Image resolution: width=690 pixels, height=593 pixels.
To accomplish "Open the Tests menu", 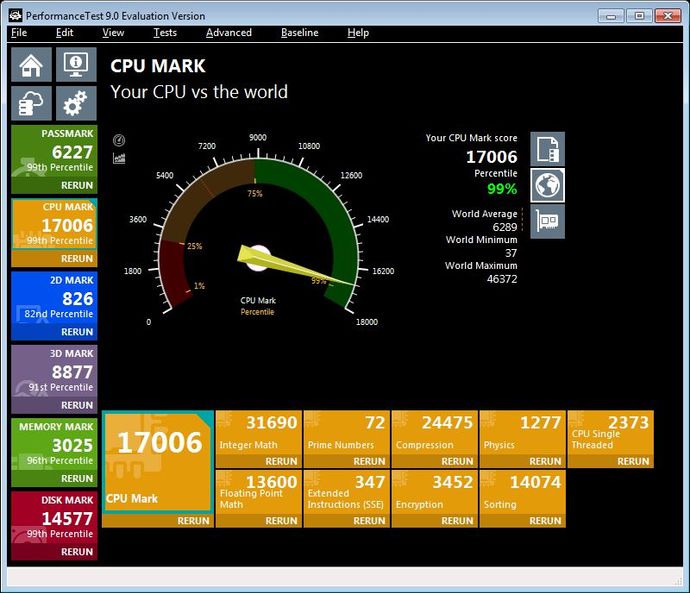I will pos(165,32).
